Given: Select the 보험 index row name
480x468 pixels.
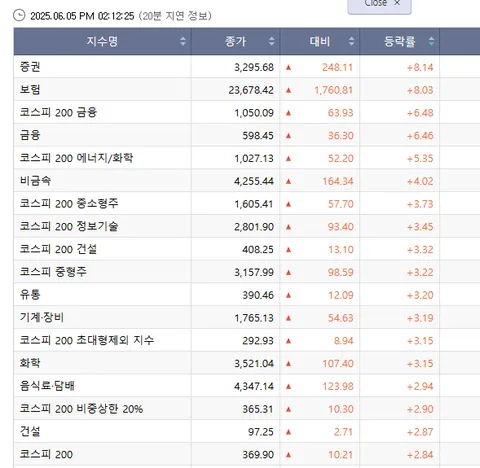Looking at the screenshot, I should tap(30, 90).
